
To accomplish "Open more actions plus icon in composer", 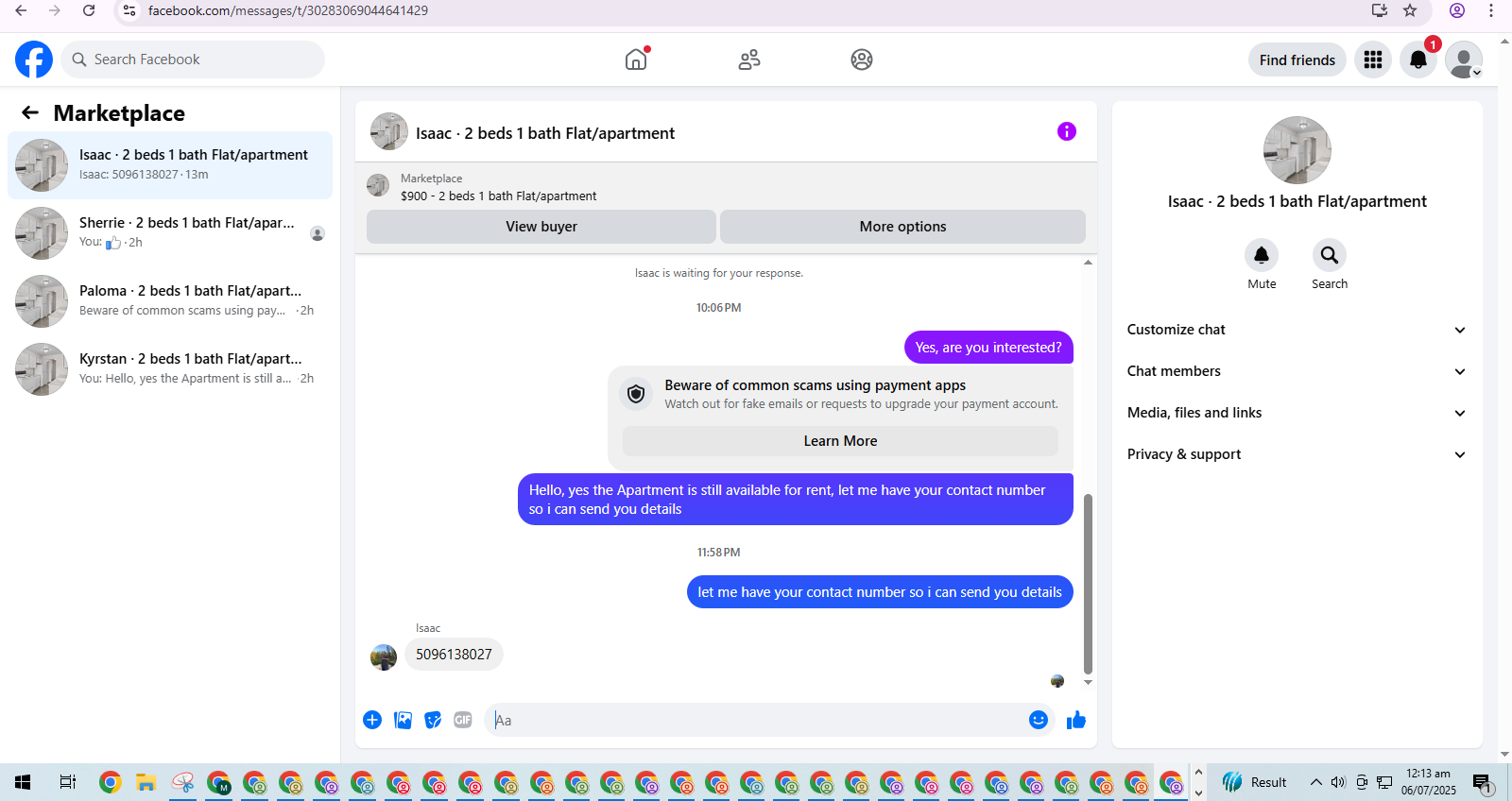I will pos(372,720).
